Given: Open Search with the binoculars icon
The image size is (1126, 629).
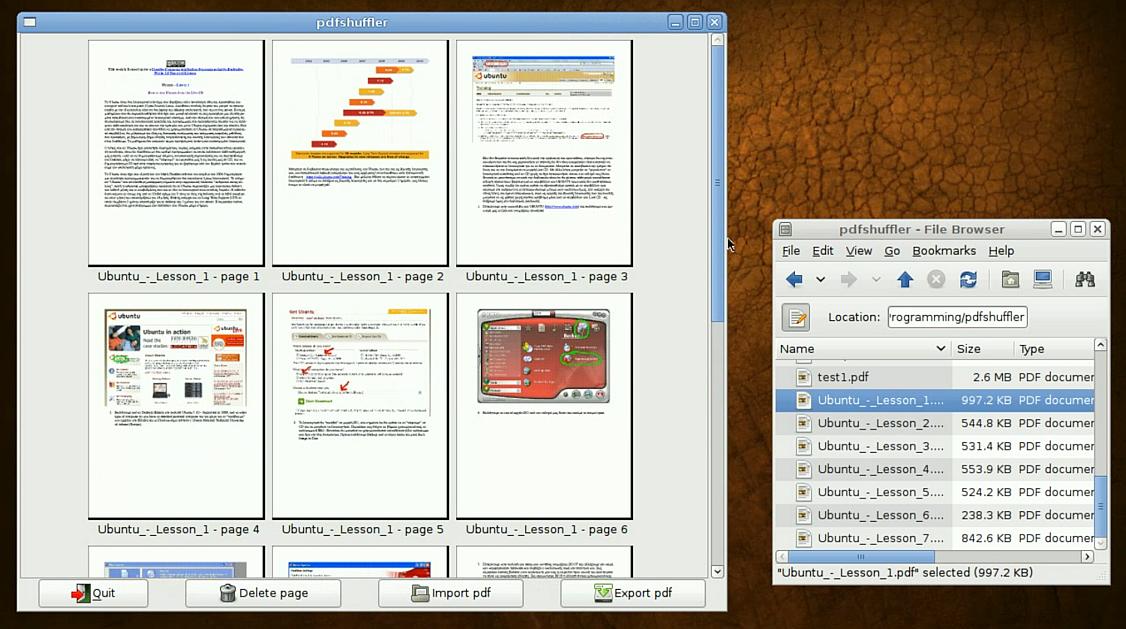Looking at the screenshot, I should 1084,279.
